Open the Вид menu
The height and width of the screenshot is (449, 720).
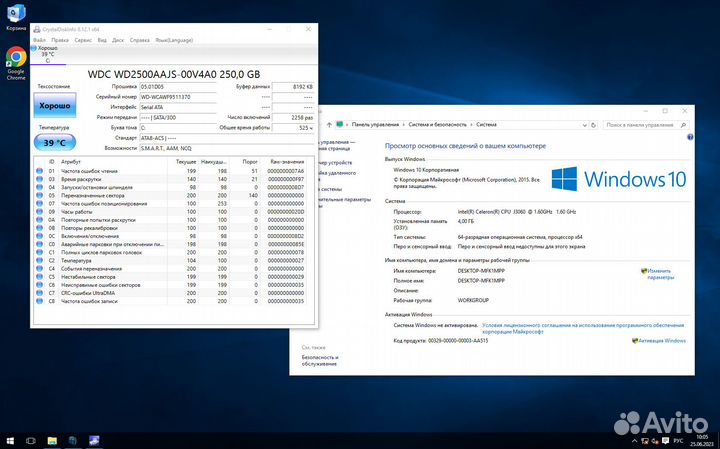pos(102,40)
